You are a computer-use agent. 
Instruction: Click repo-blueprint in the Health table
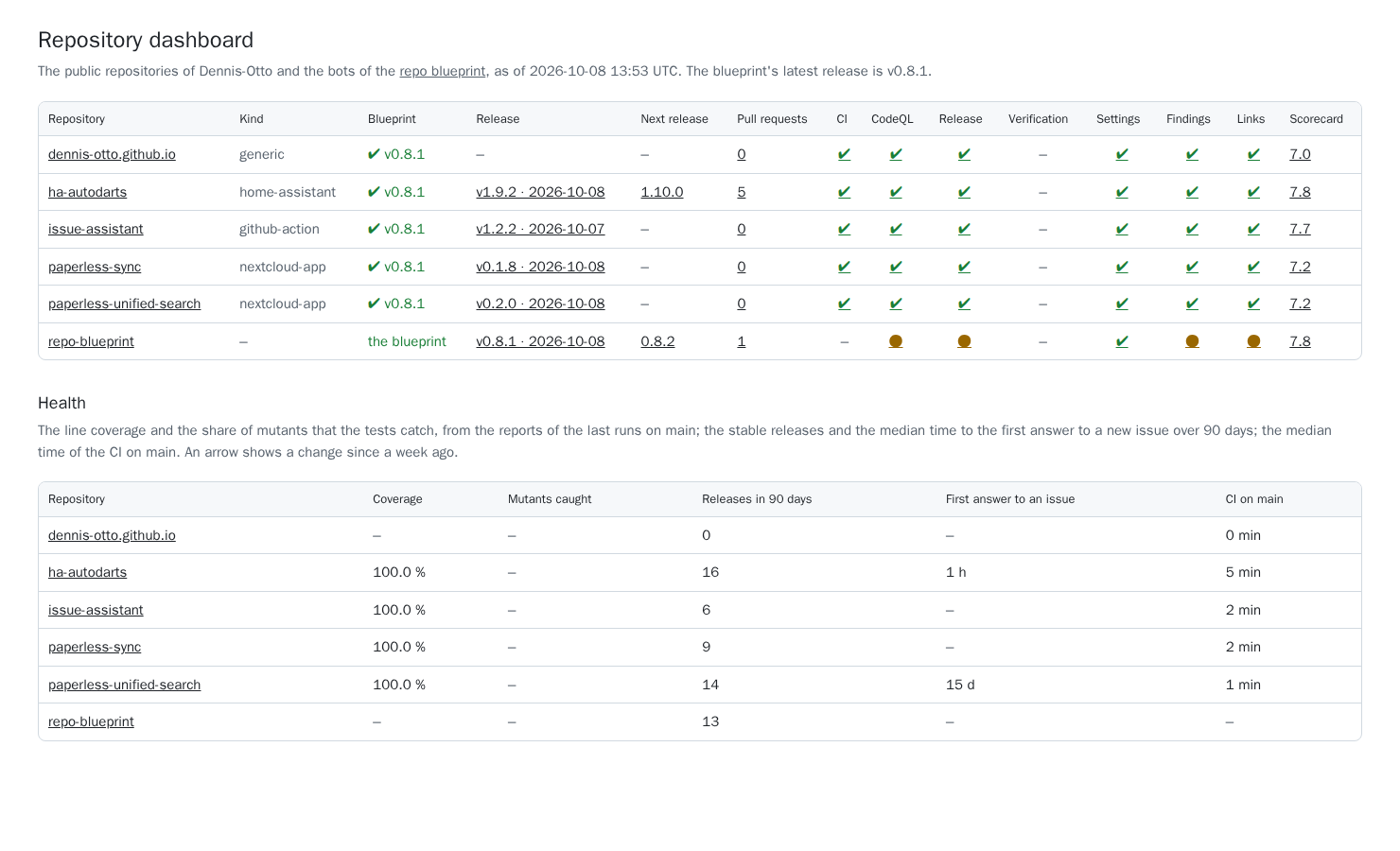click(x=91, y=721)
